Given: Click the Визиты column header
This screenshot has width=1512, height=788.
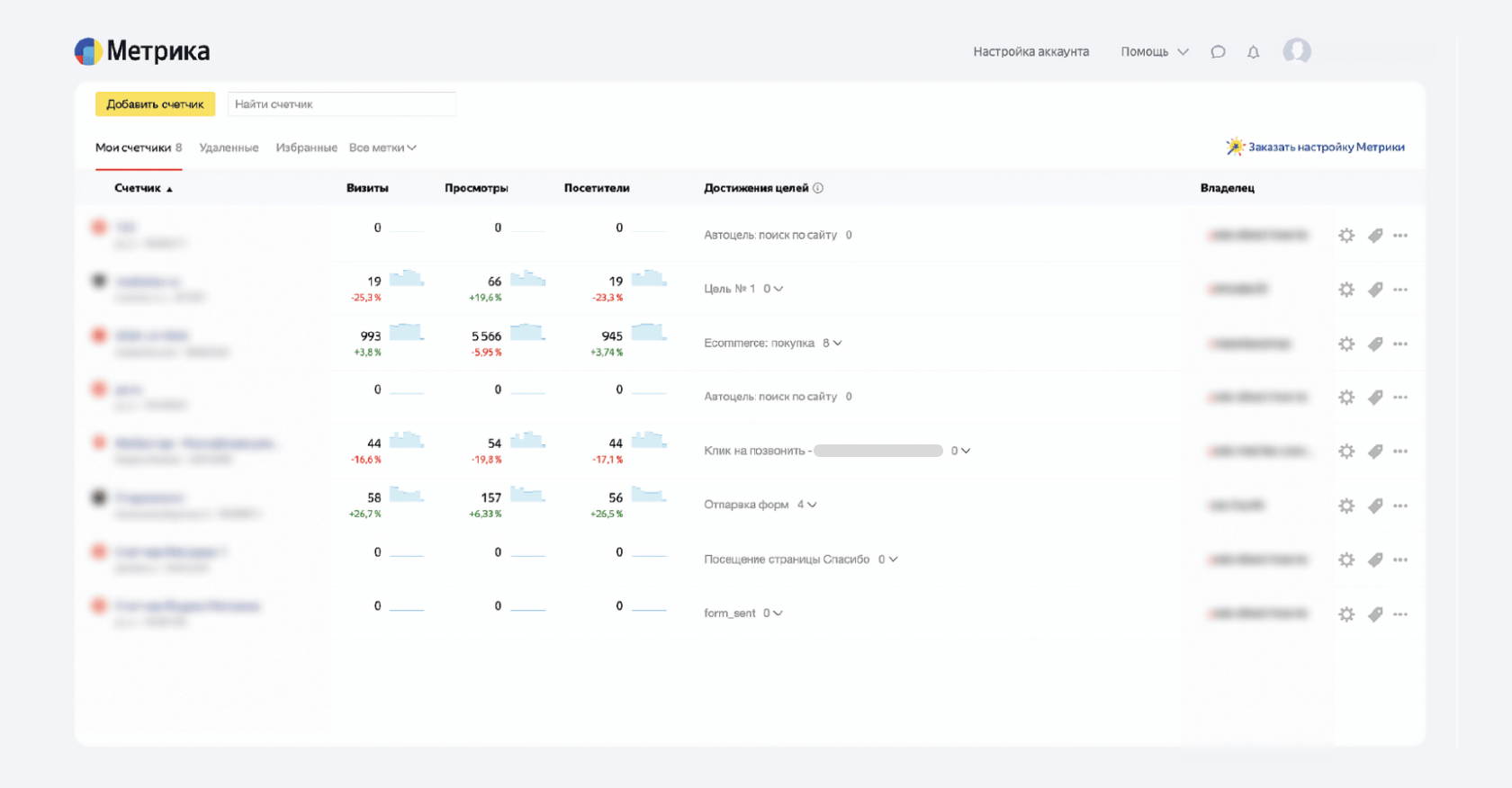Looking at the screenshot, I should [x=367, y=188].
